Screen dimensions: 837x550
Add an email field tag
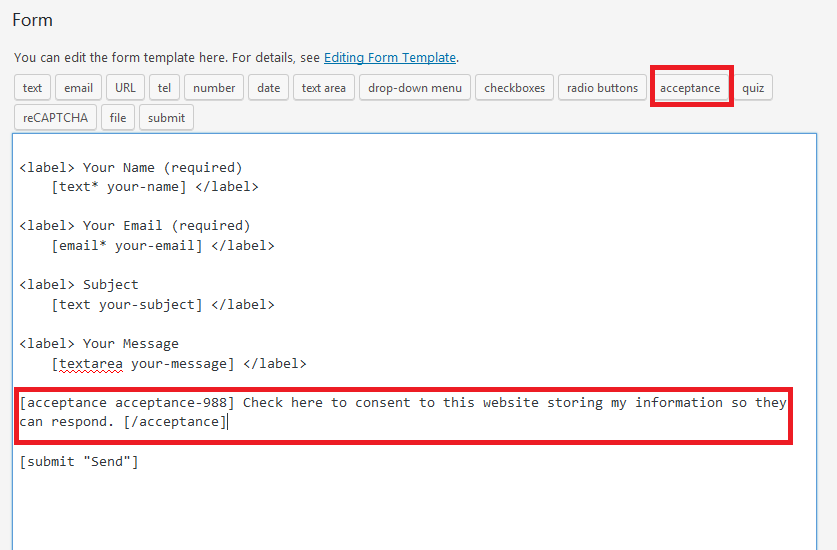(x=78, y=88)
